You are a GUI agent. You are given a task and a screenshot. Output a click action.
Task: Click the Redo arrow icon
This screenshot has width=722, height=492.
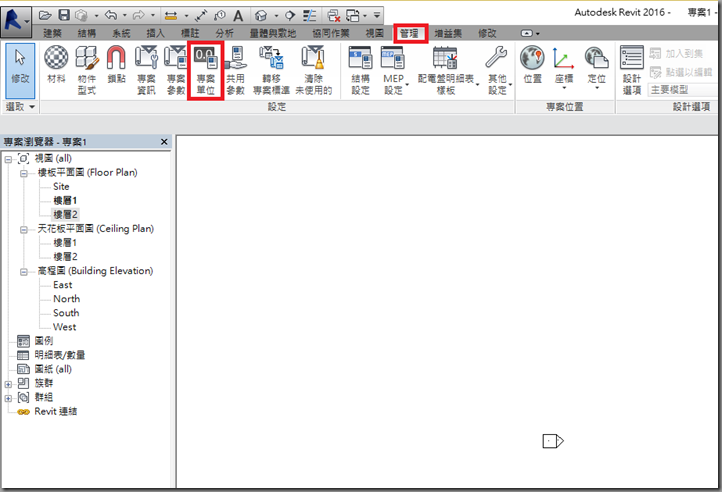pos(138,16)
